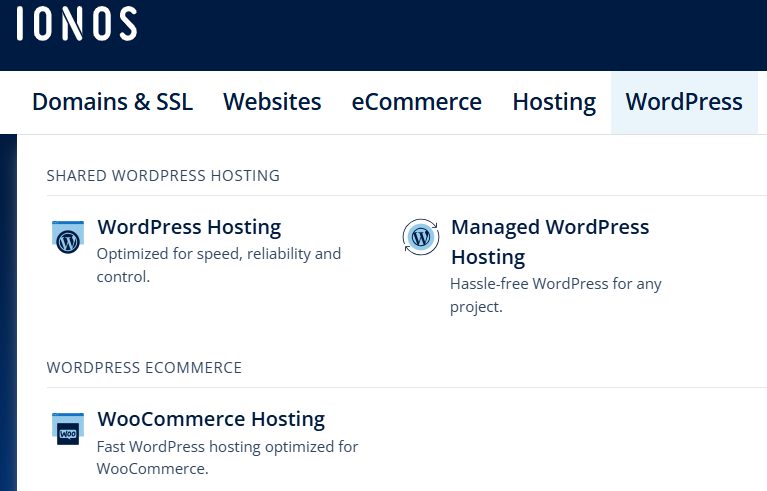Viewport: 767px width, 491px height.
Task: Select the WordPress menu tab
Action: click(684, 102)
